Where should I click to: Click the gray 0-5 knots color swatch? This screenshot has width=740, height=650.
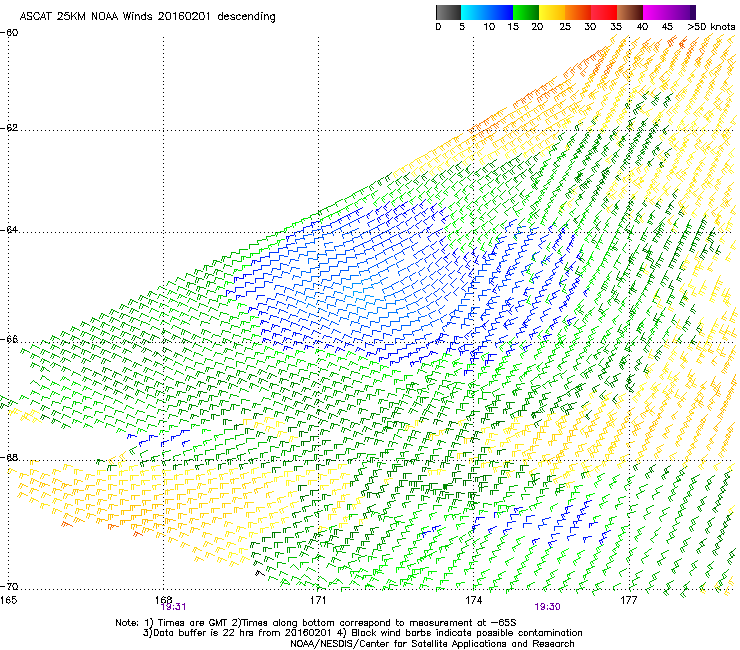[x=448, y=12]
